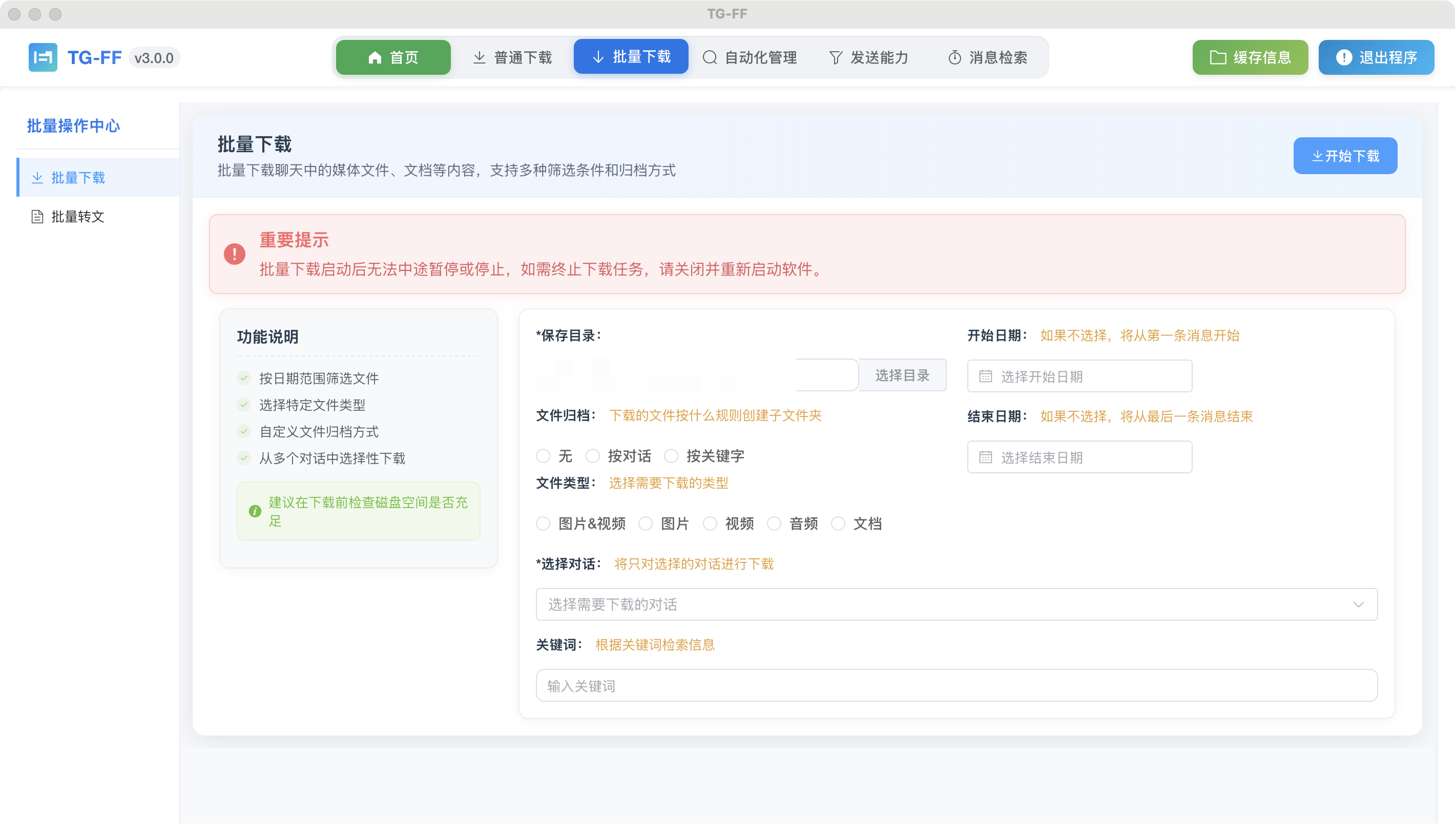The image size is (1455, 840).
Task: Click 选择目录 to pick save folder
Action: 902,374
